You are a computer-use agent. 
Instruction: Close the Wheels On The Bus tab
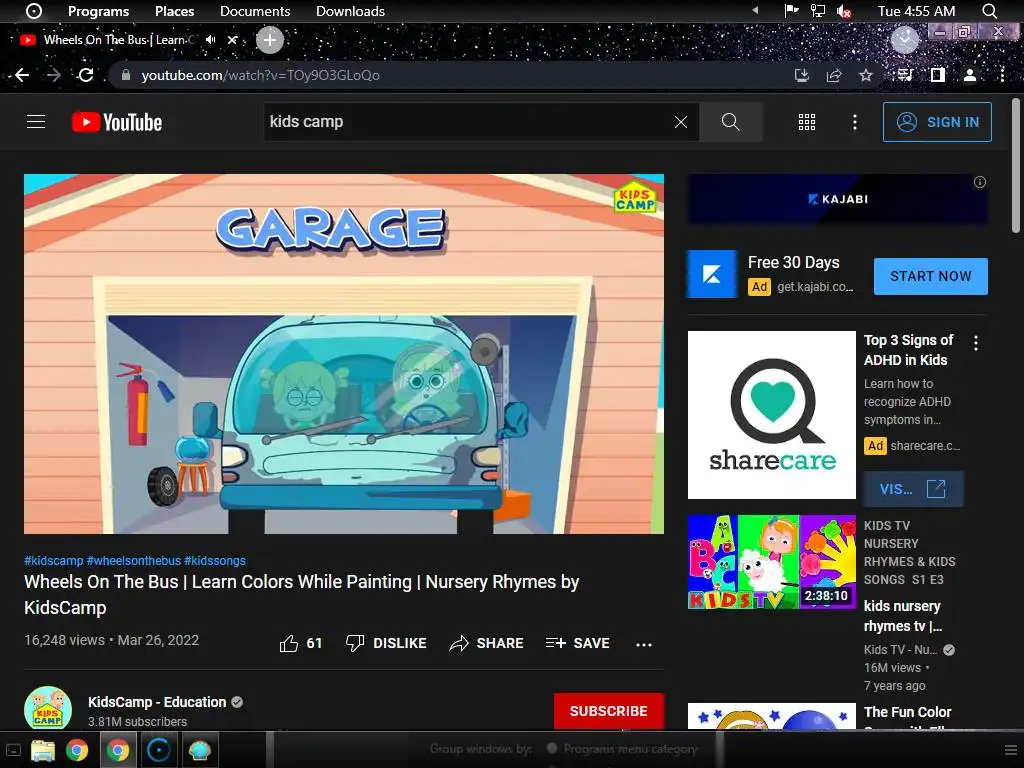(x=232, y=40)
